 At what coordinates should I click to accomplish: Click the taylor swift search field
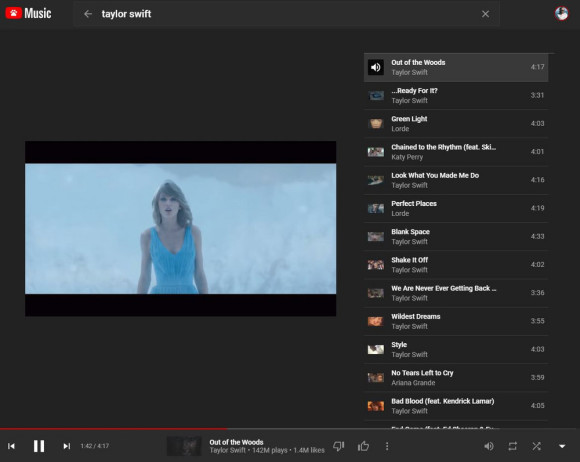click(287, 14)
